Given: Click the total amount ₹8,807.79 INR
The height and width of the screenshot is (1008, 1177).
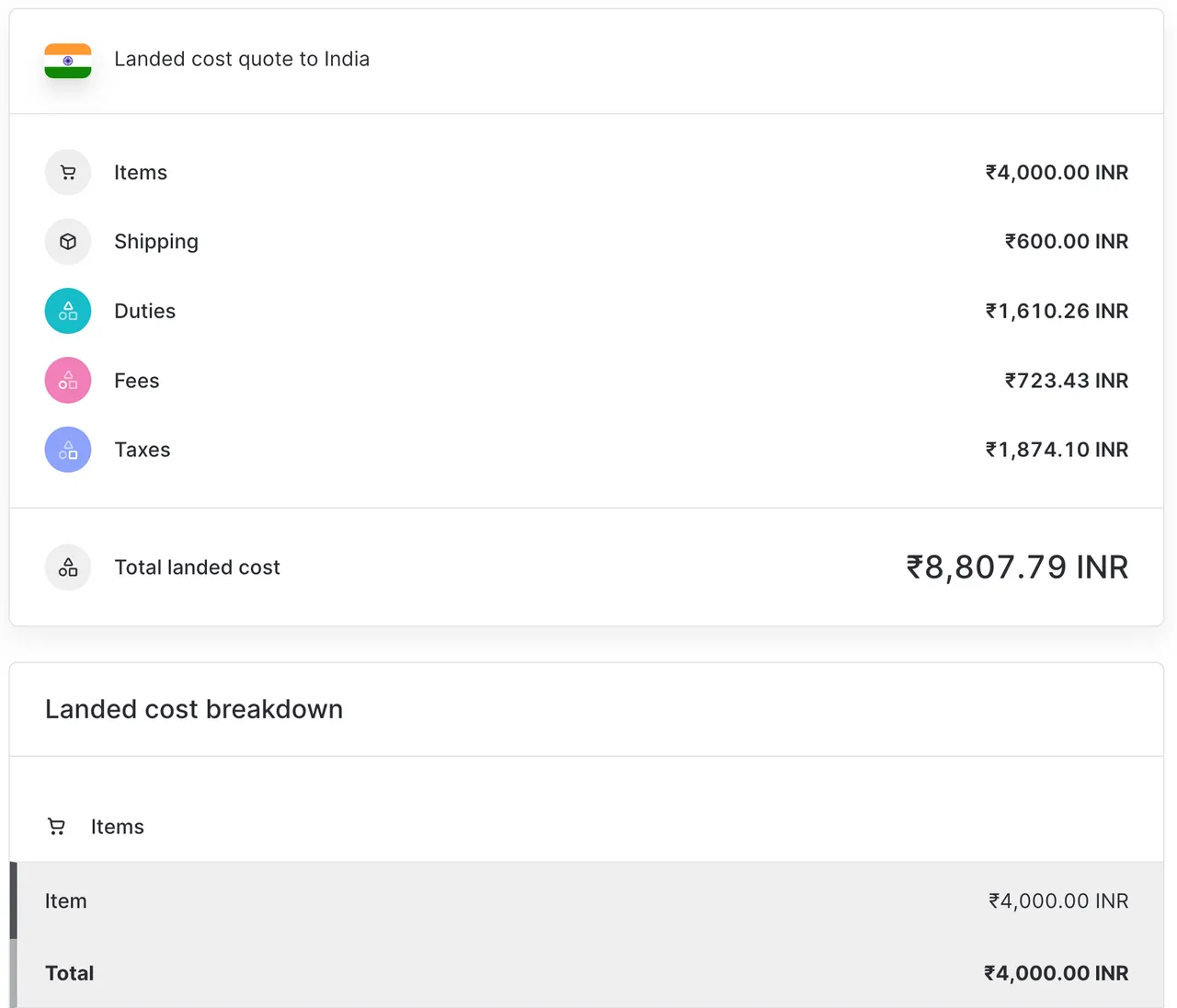Looking at the screenshot, I should 1016,567.
